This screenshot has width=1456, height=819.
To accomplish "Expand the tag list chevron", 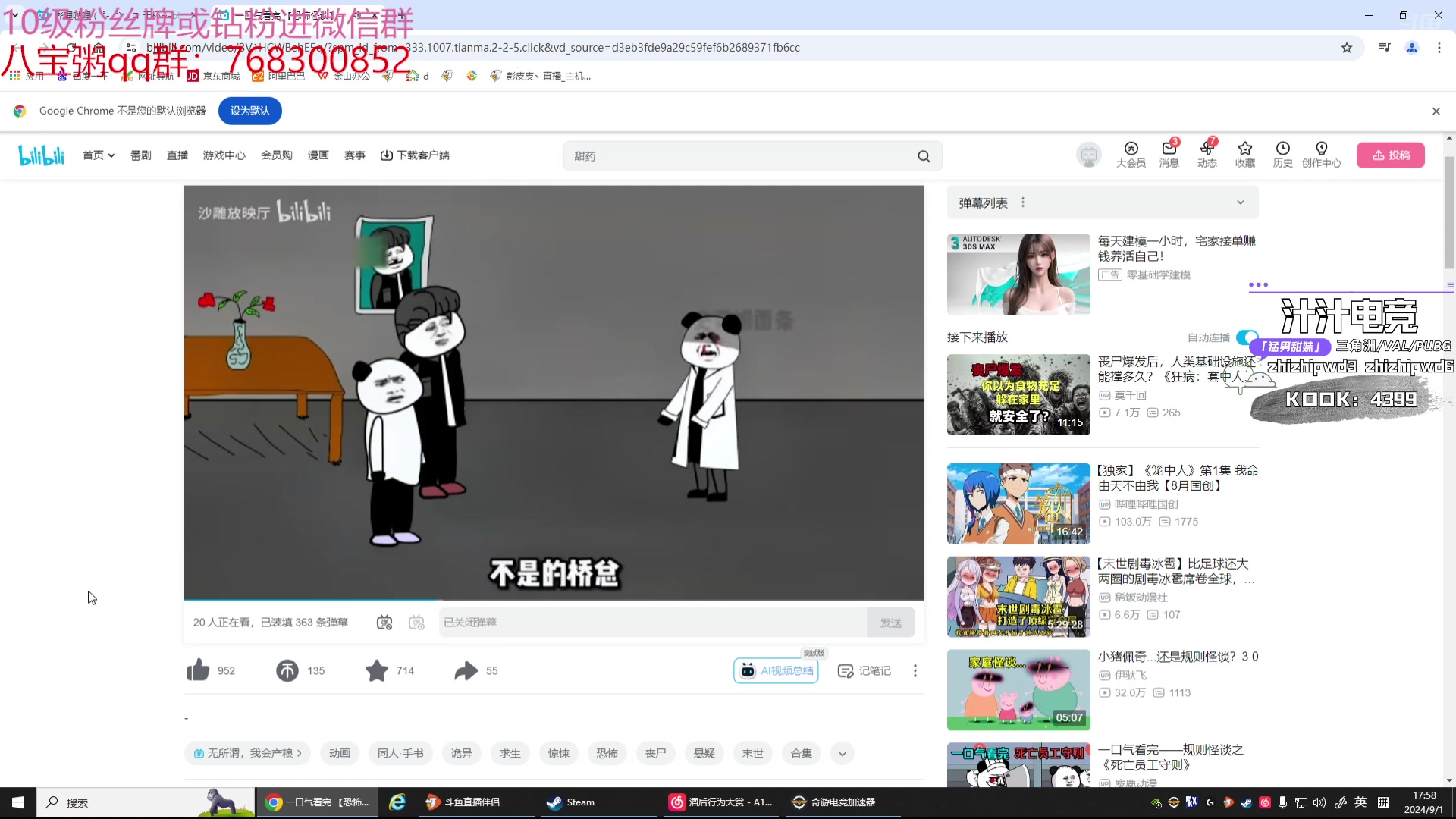I will (842, 754).
